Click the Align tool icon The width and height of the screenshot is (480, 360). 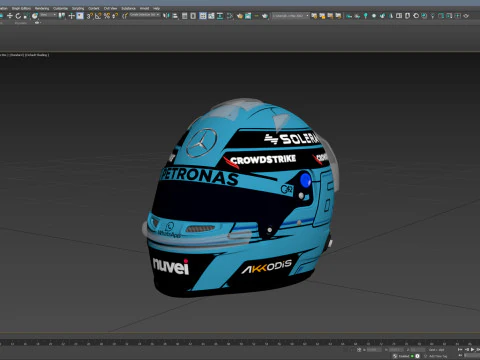click(x=175, y=16)
